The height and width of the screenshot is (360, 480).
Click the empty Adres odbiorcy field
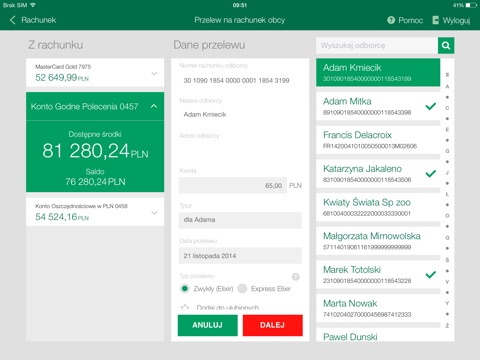pyautogui.click(x=240, y=150)
